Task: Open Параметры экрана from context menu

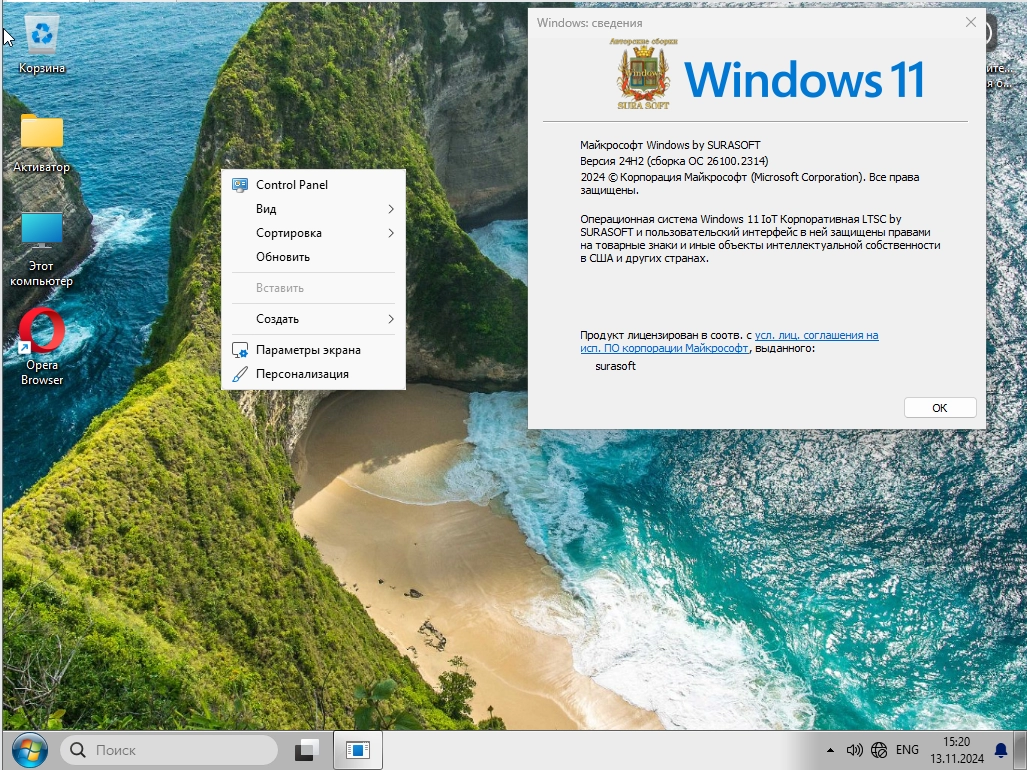Action: pos(313,350)
